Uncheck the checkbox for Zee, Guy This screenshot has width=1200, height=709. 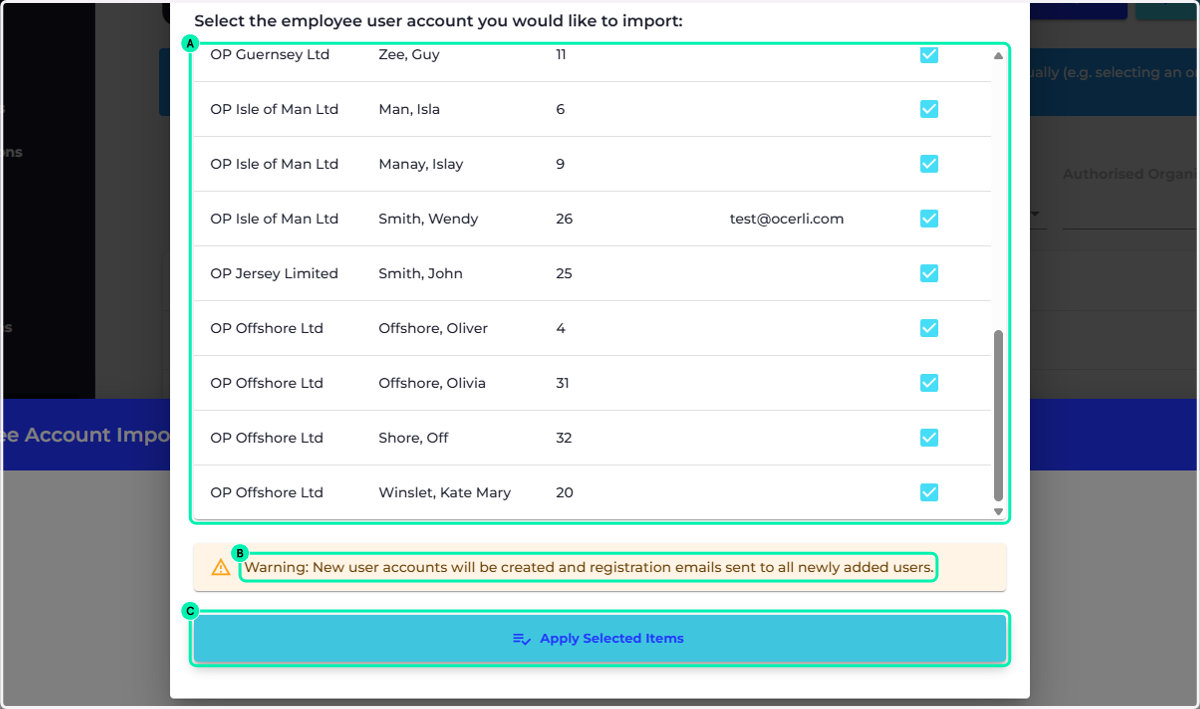click(929, 55)
